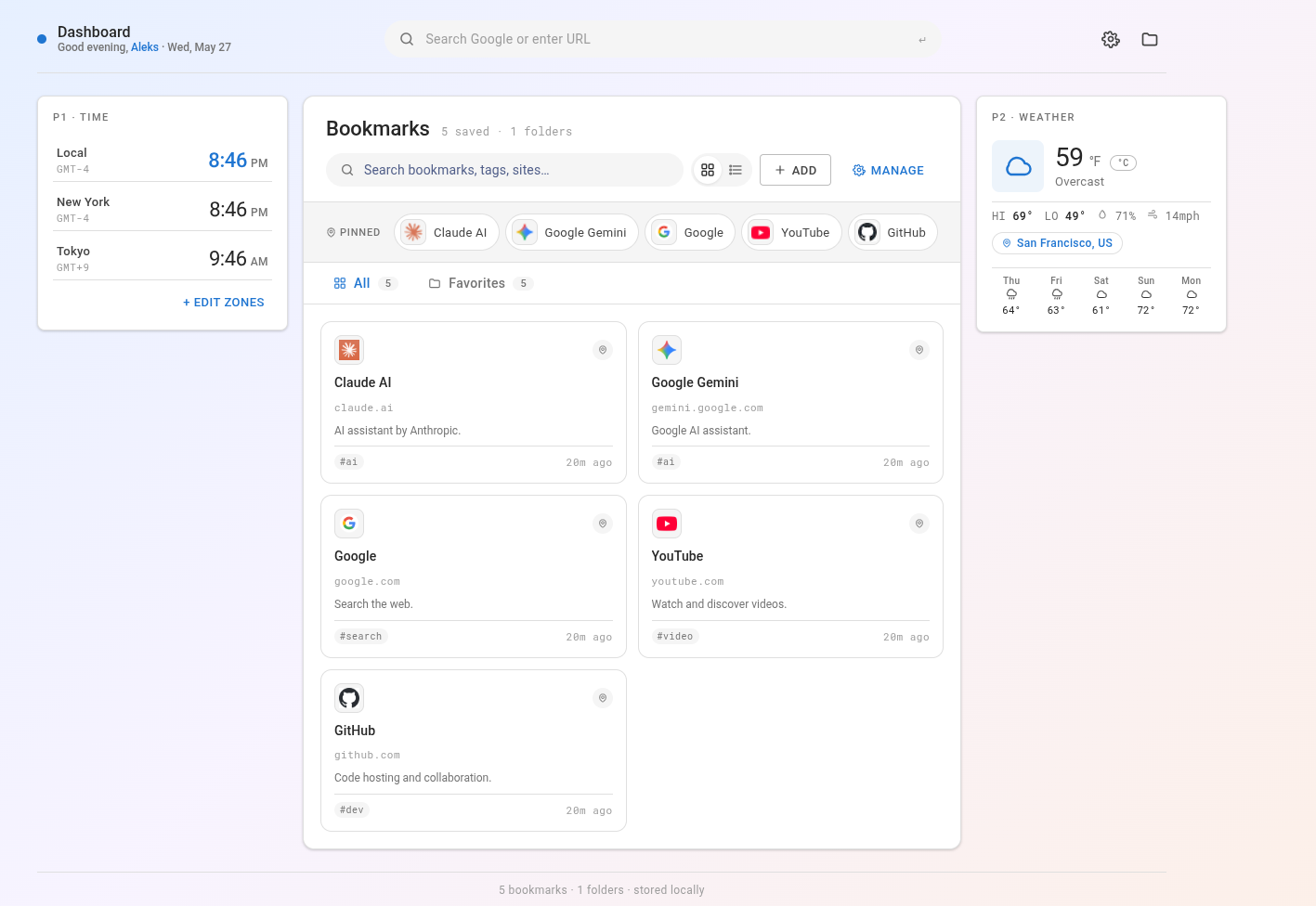Click gemini.google.com URL text
Viewport: 1316px width, 906px height.
pos(708,408)
